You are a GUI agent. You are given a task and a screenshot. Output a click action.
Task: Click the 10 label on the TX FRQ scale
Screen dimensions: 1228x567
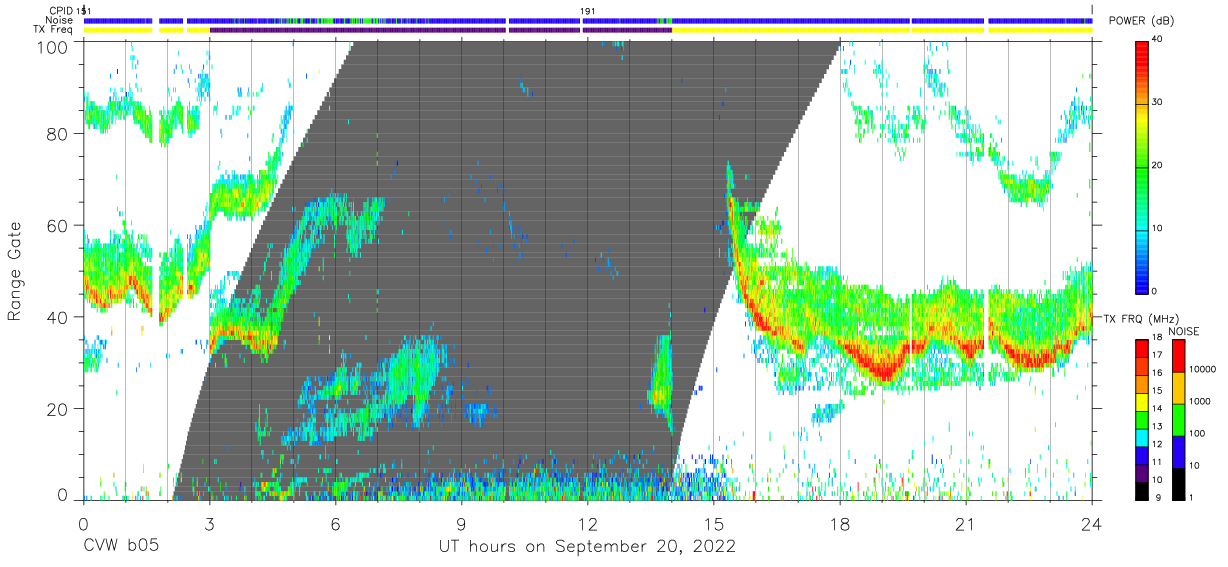[1157, 480]
